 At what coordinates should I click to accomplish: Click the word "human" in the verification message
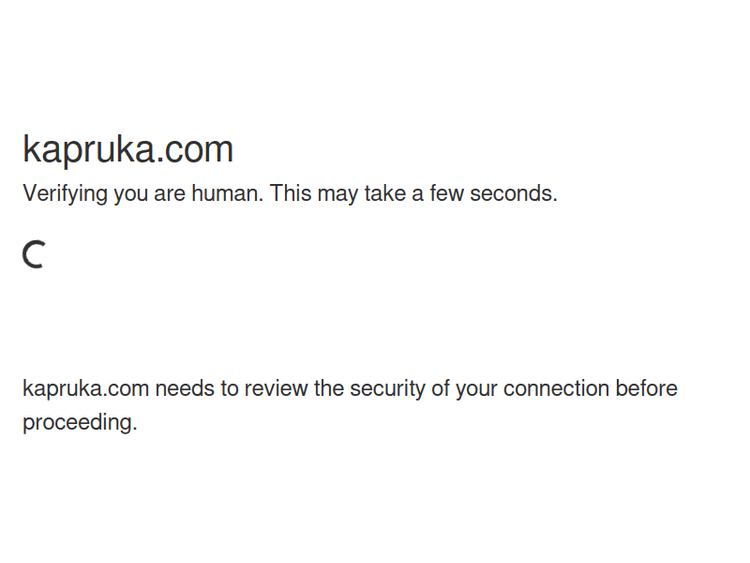pyautogui.click(x=225, y=193)
